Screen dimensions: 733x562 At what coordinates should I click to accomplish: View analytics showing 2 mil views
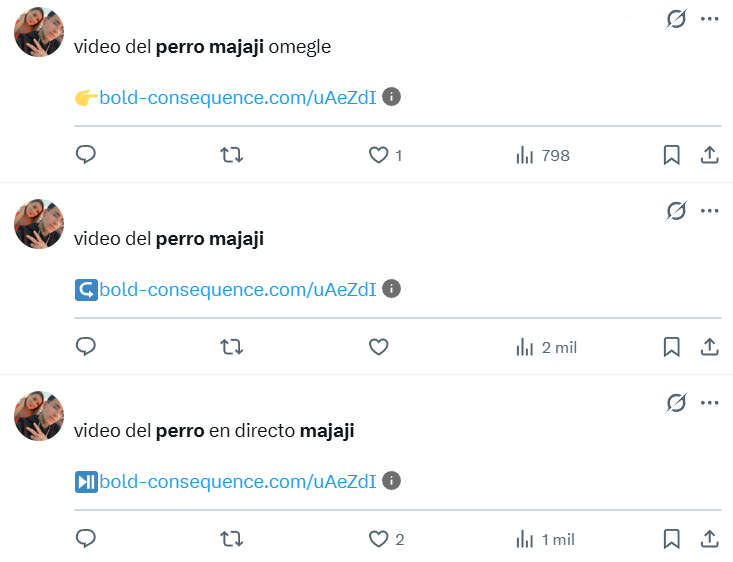pyautogui.click(x=546, y=347)
